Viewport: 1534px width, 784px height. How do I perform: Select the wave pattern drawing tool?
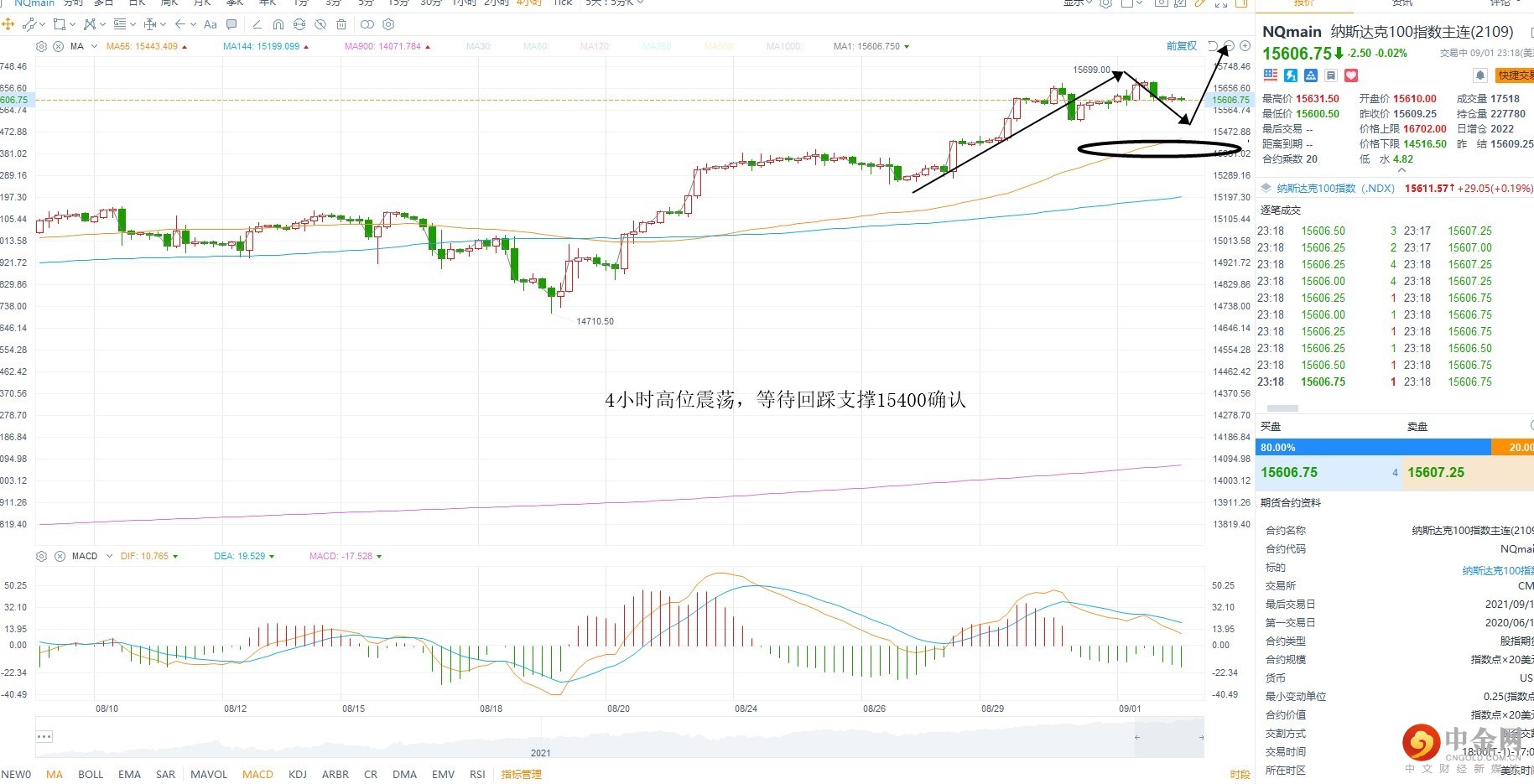(89, 24)
